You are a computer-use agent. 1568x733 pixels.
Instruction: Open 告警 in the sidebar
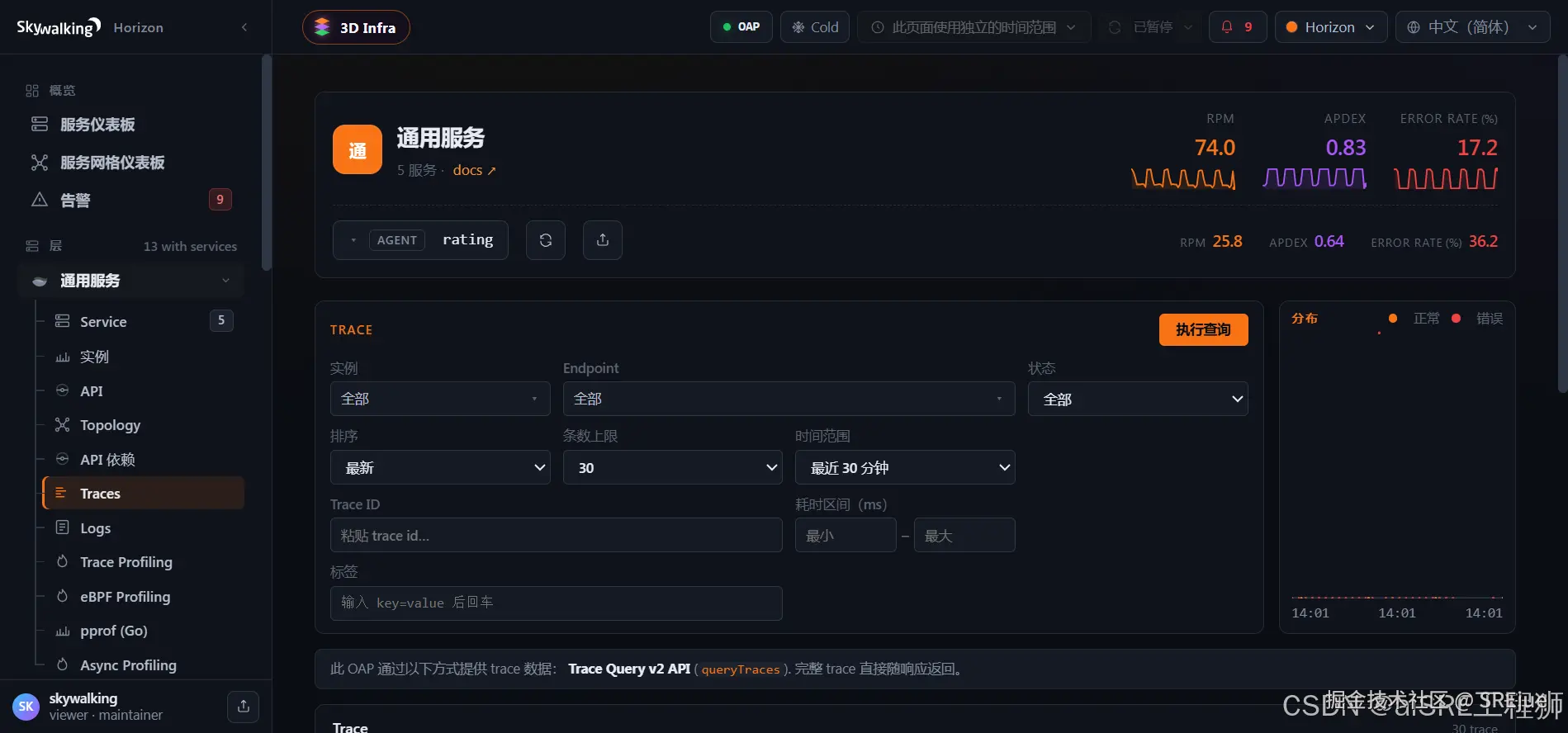pyautogui.click(x=132, y=200)
